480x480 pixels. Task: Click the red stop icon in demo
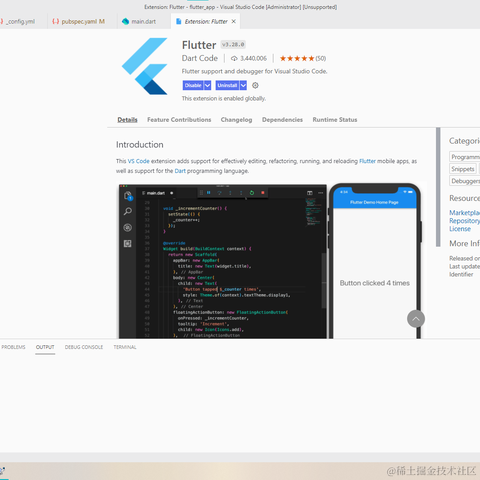click(263, 193)
